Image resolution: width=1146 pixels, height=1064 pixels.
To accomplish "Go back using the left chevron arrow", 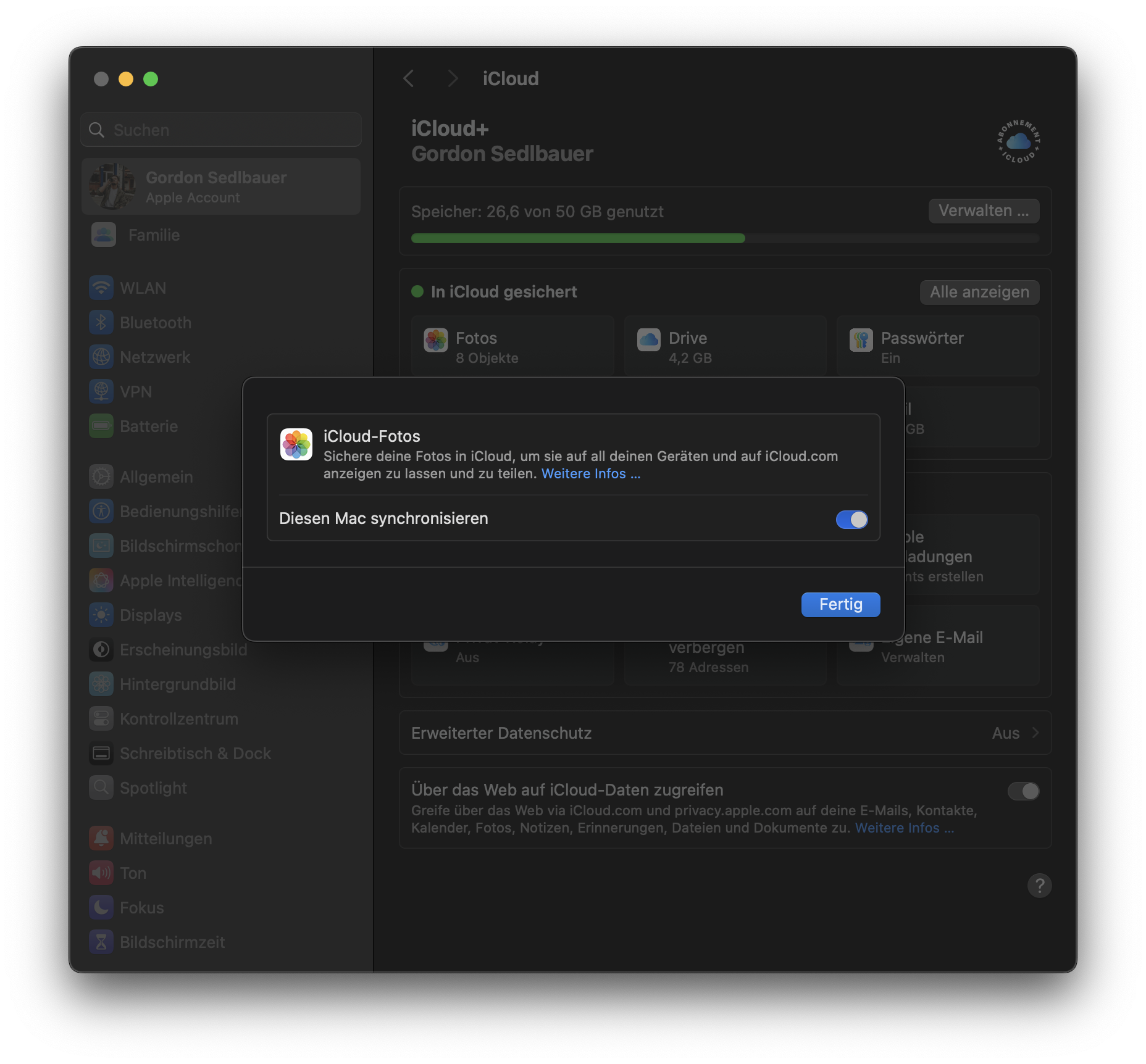I will (x=408, y=78).
